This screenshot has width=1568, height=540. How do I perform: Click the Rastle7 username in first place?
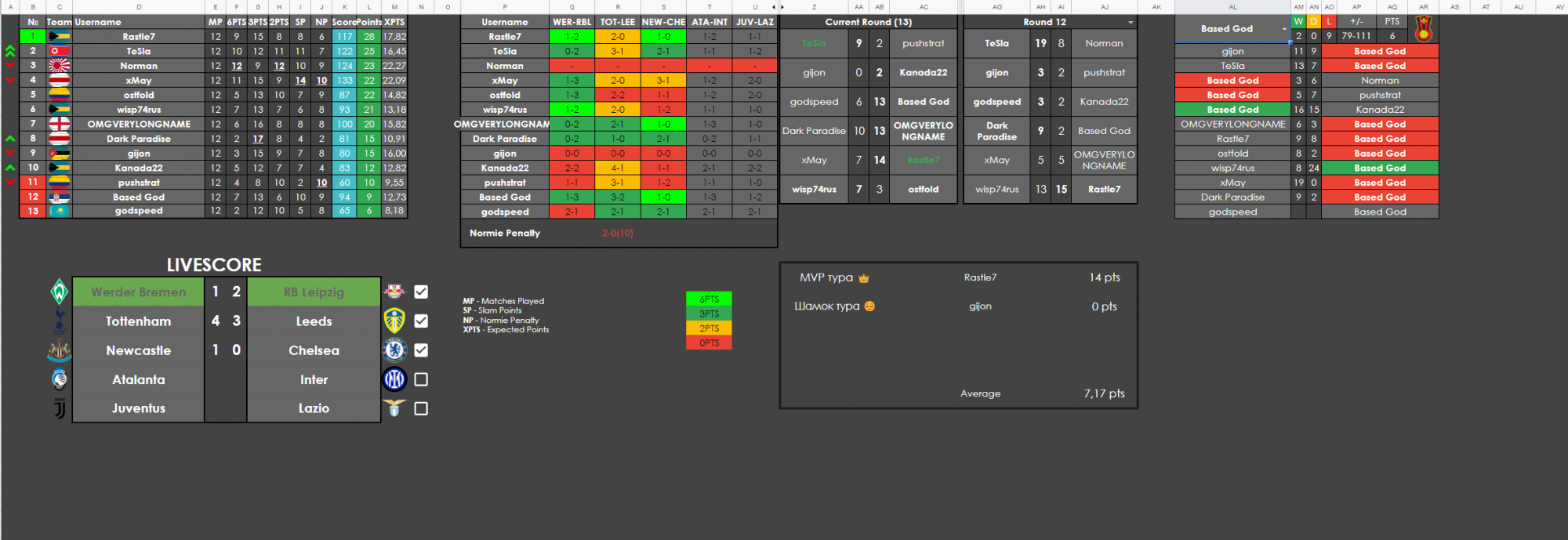tap(139, 37)
